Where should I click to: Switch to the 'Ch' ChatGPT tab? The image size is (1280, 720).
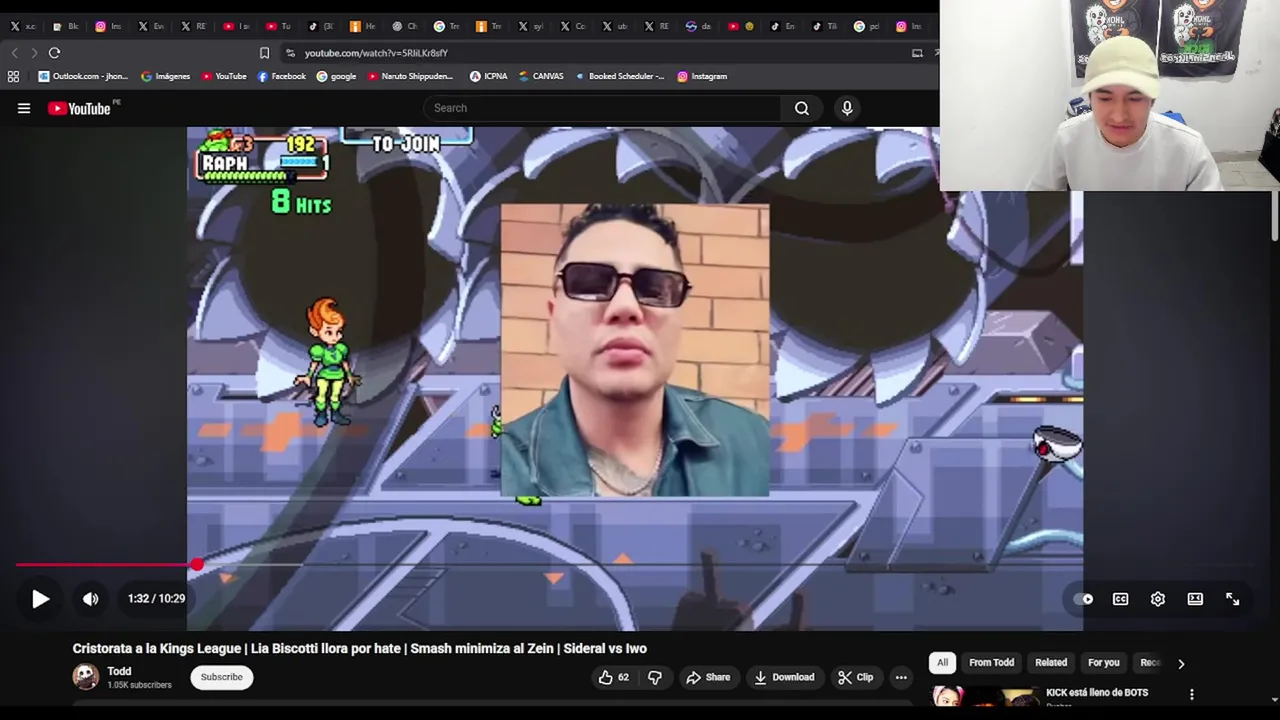[405, 26]
